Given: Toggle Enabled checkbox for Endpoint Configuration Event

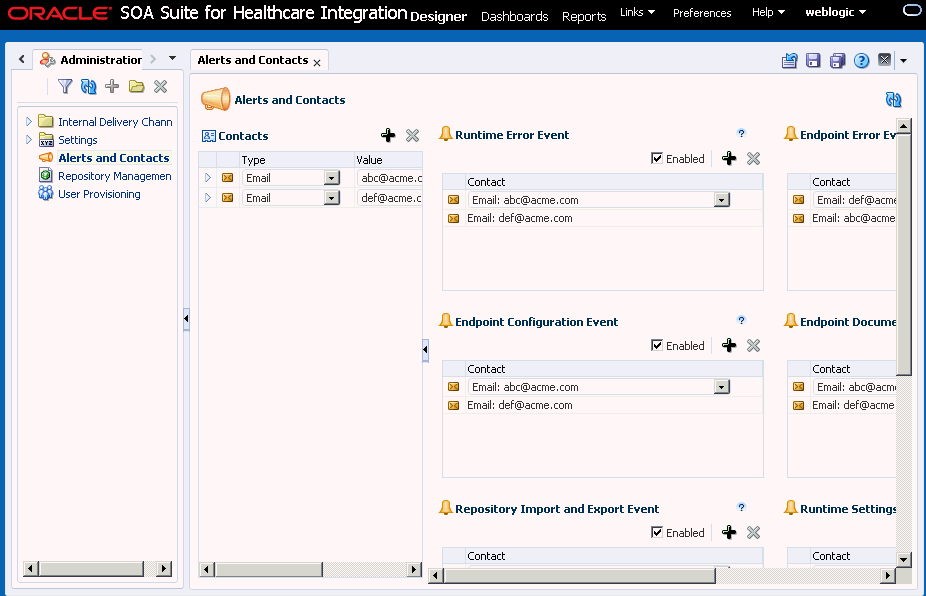Looking at the screenshot, I should click(657, 345).
